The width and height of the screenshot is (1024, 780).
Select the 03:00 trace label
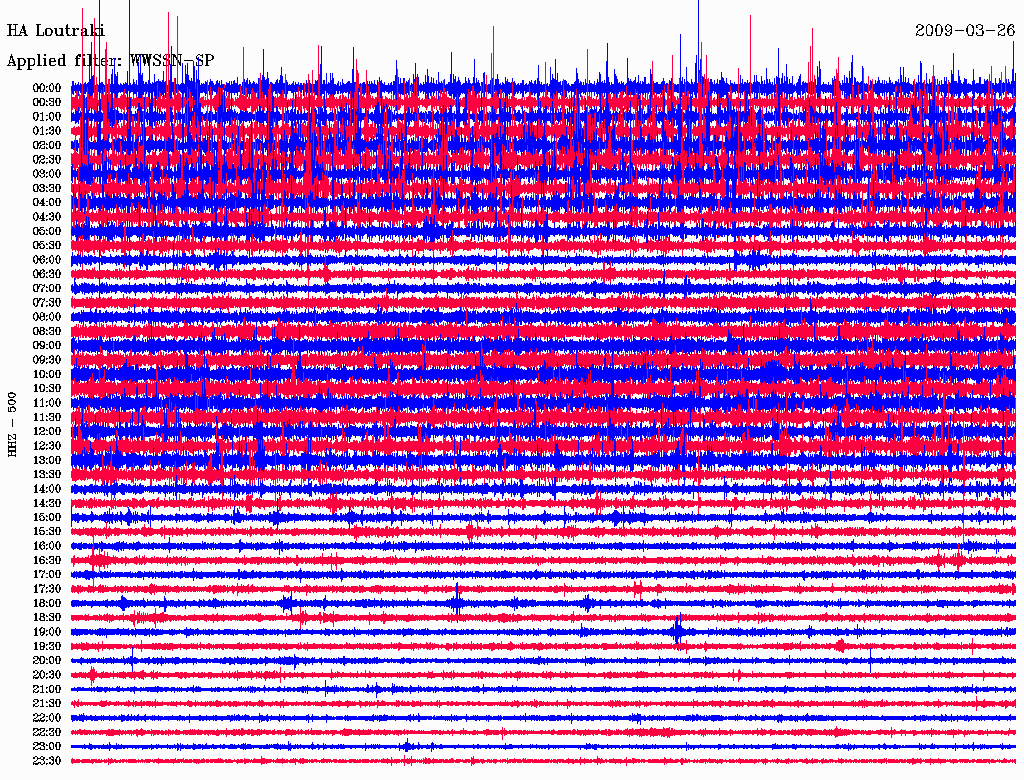pos(47,174)
